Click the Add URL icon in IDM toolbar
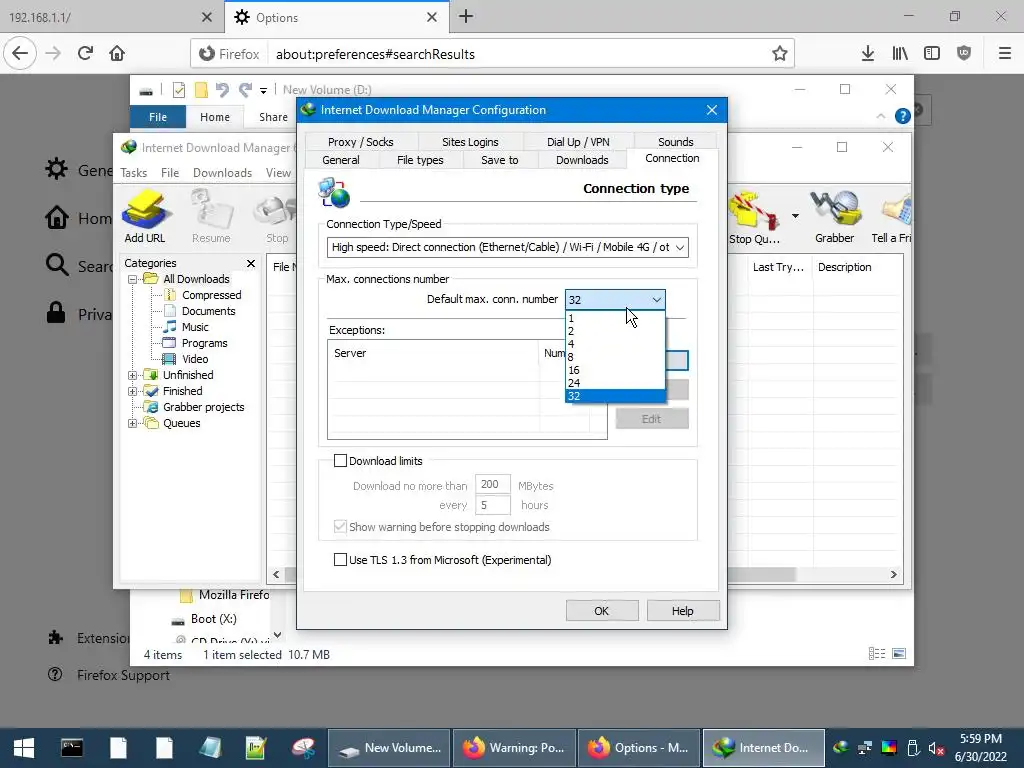Screen dimensions: 1024x768 tap(145, 216)
